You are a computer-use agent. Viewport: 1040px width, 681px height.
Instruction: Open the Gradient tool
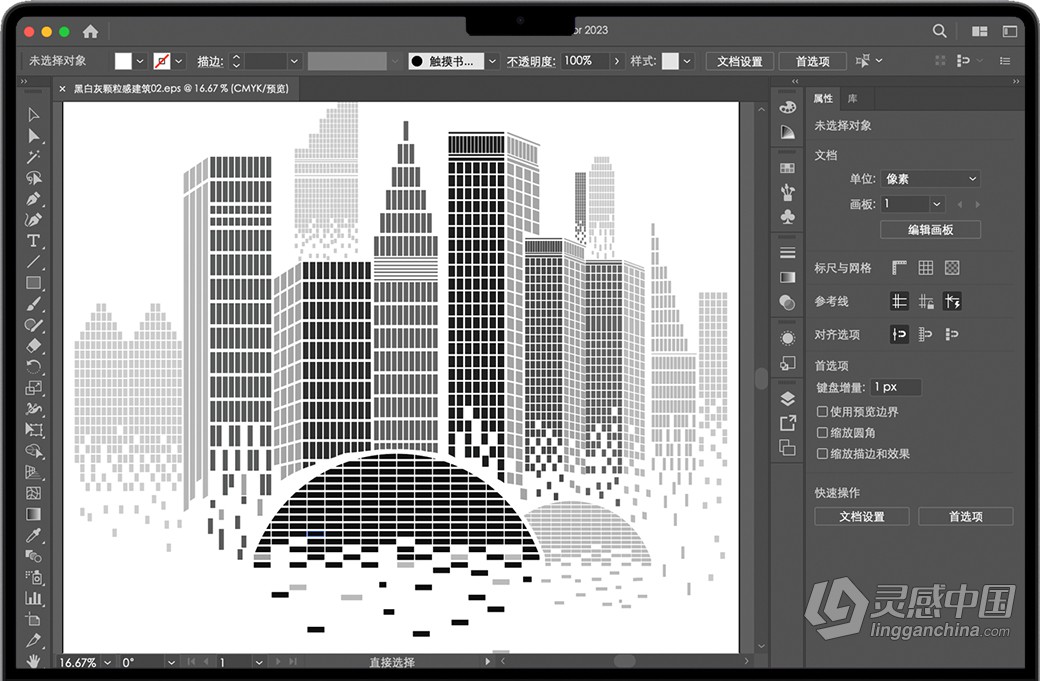pyautogui.click(x=33, y=514)
